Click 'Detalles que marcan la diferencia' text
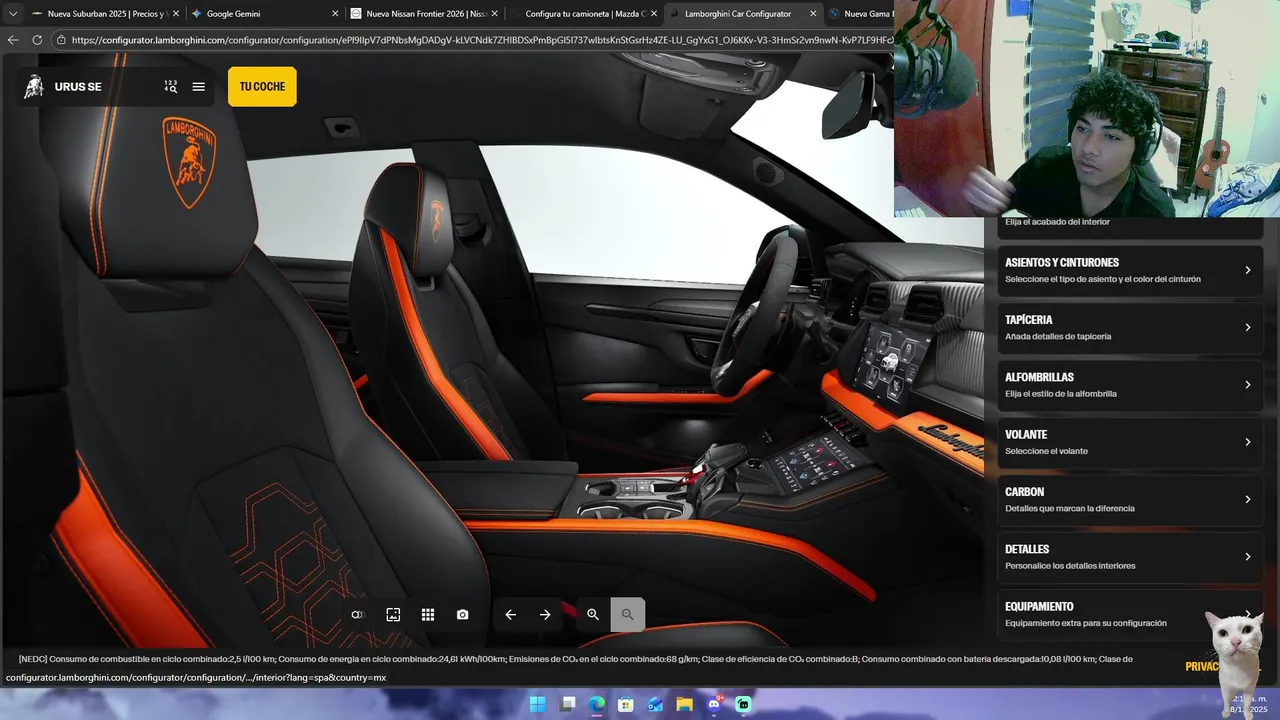Viewport: 1280px width, 720px height. pyautogui.click(x=1070, y=508)
